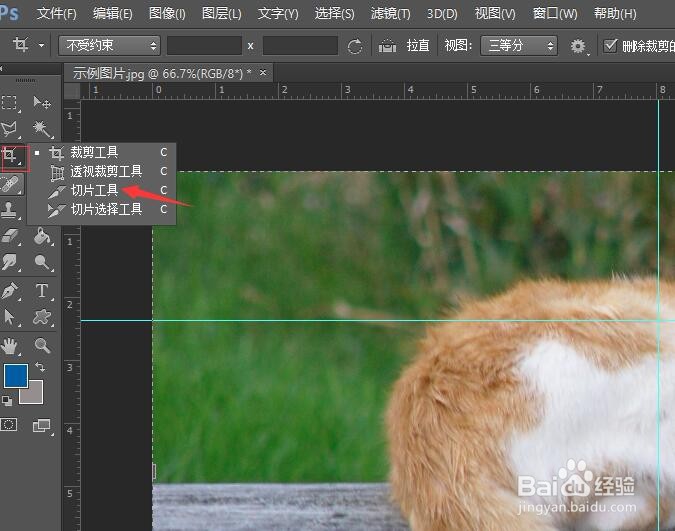675x531 pixels.
Task: Open the 不受约束 ratio dropdown
Action: pos(109,45)
